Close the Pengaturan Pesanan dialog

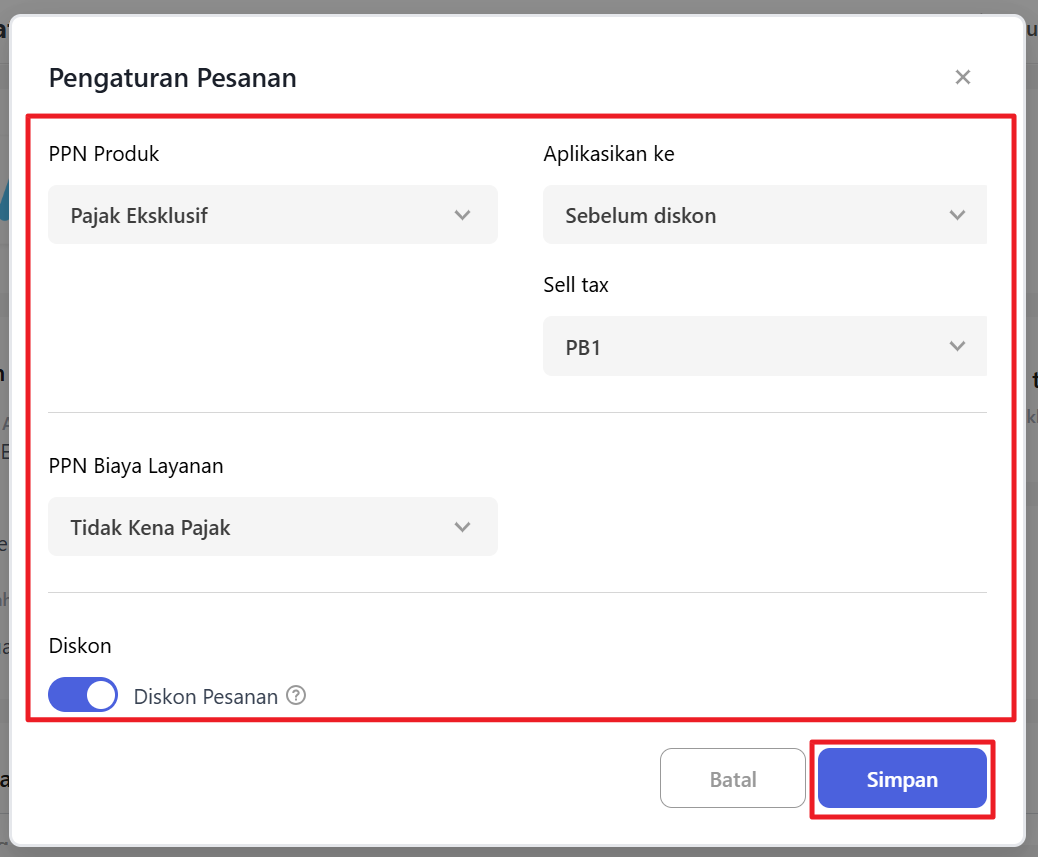962,78
